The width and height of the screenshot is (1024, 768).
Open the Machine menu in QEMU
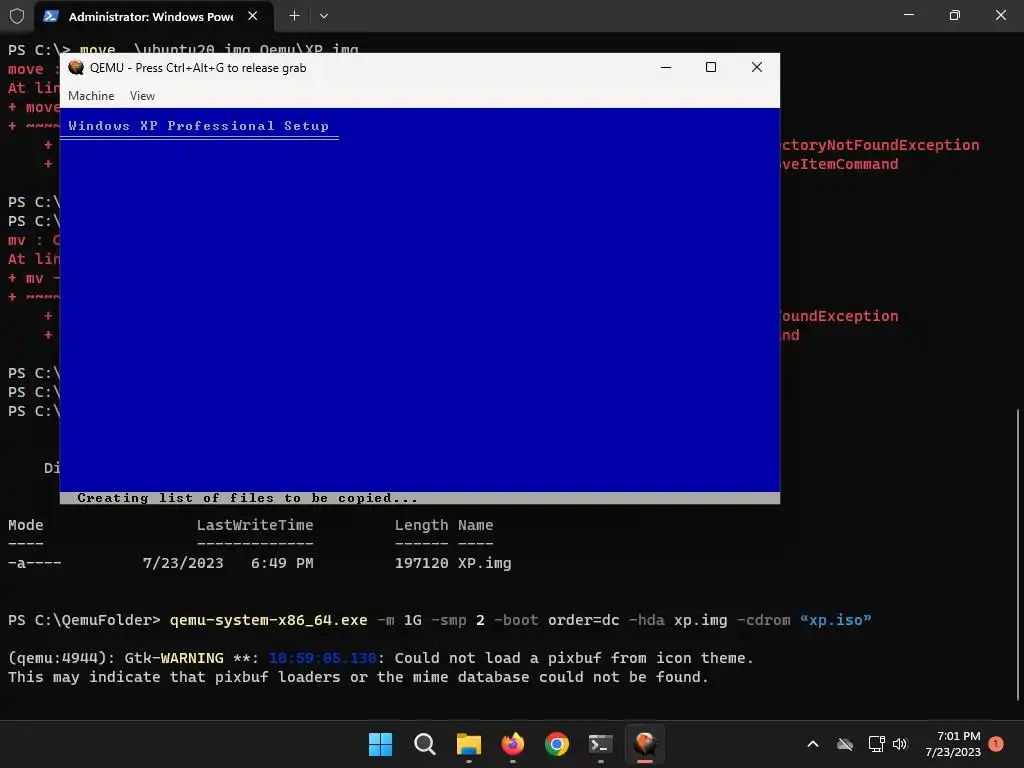point(91,96)
